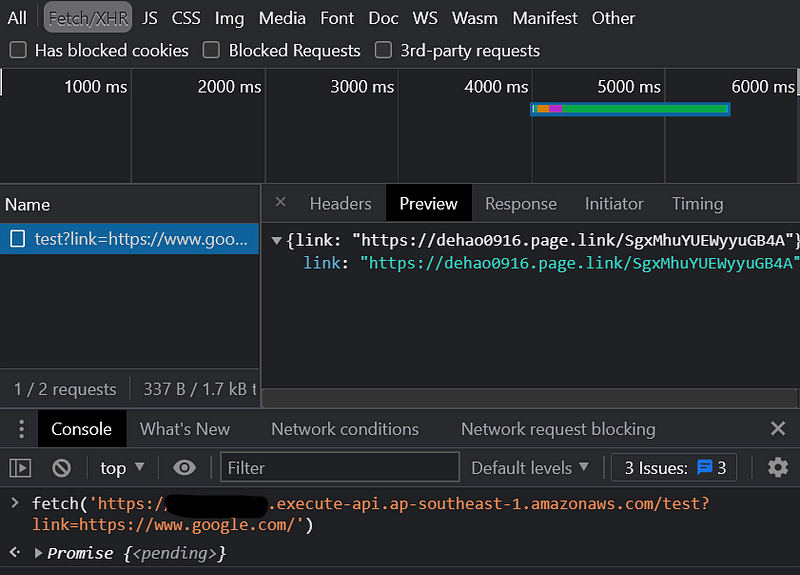The width and height of the screenshot is (800, 575).
Task: Expand the pending Promise result
Action: [38, 554]
